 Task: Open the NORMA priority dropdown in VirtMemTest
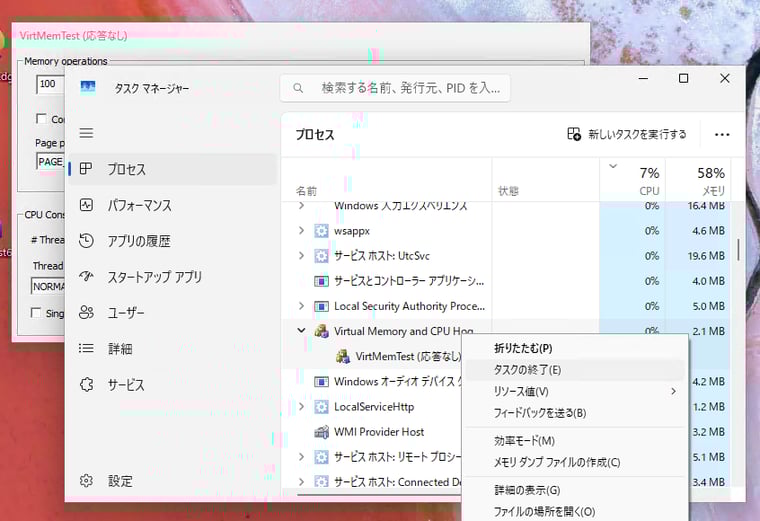[48, 286]
